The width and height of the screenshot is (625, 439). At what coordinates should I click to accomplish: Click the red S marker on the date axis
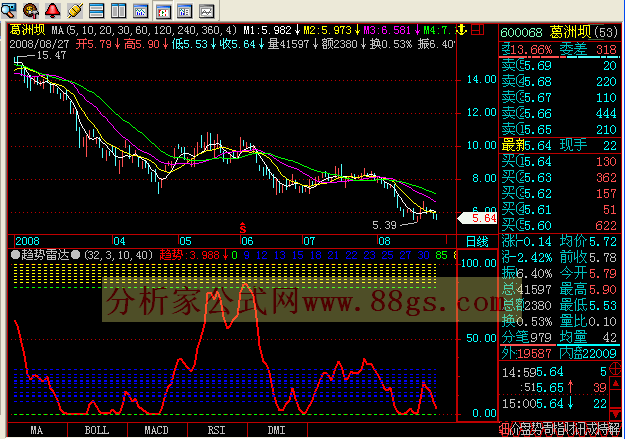pos(243,228)
